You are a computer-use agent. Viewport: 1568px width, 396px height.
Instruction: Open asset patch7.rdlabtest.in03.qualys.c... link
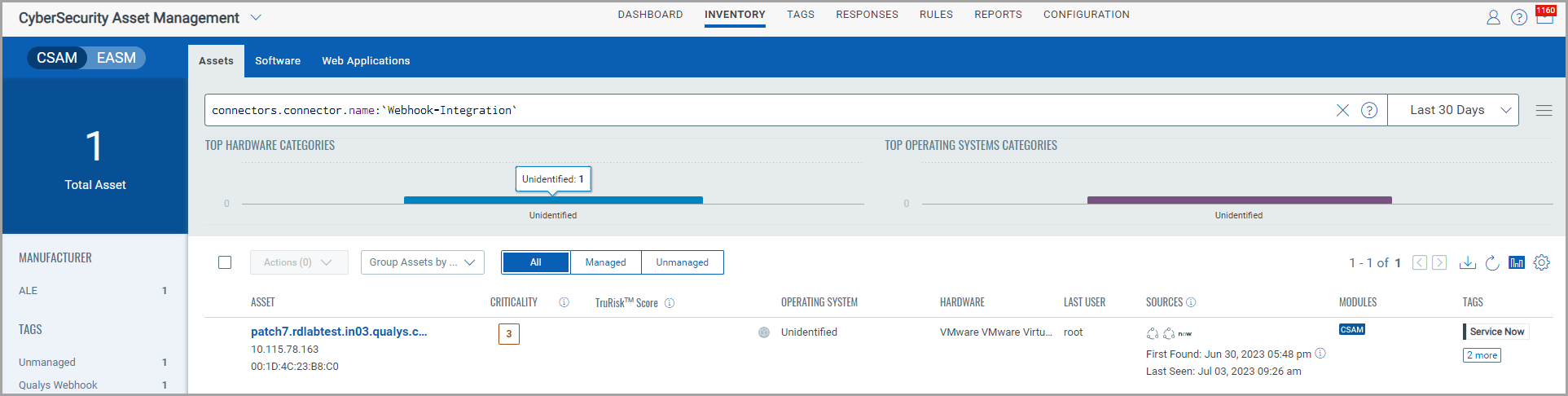tap(339, 332)
